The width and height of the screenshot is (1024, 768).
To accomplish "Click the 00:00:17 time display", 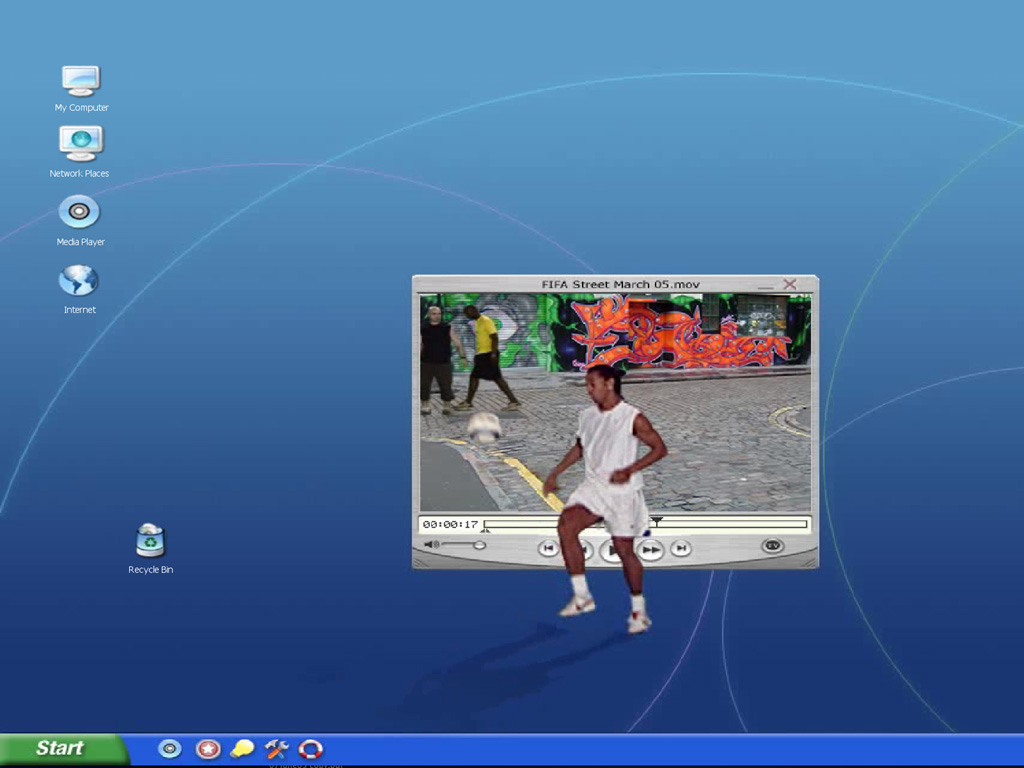I will click(451, 524).
